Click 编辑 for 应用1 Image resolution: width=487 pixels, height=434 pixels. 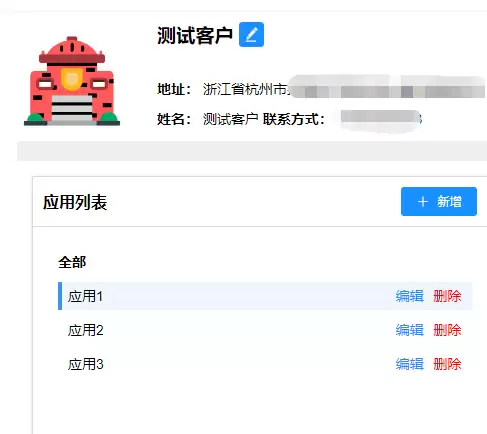410,296
